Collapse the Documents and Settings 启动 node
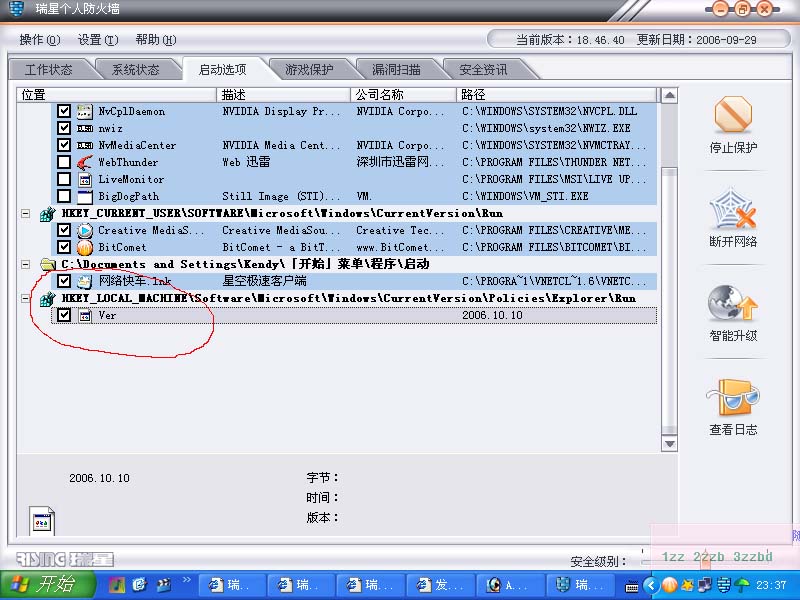 pos(26,264)
